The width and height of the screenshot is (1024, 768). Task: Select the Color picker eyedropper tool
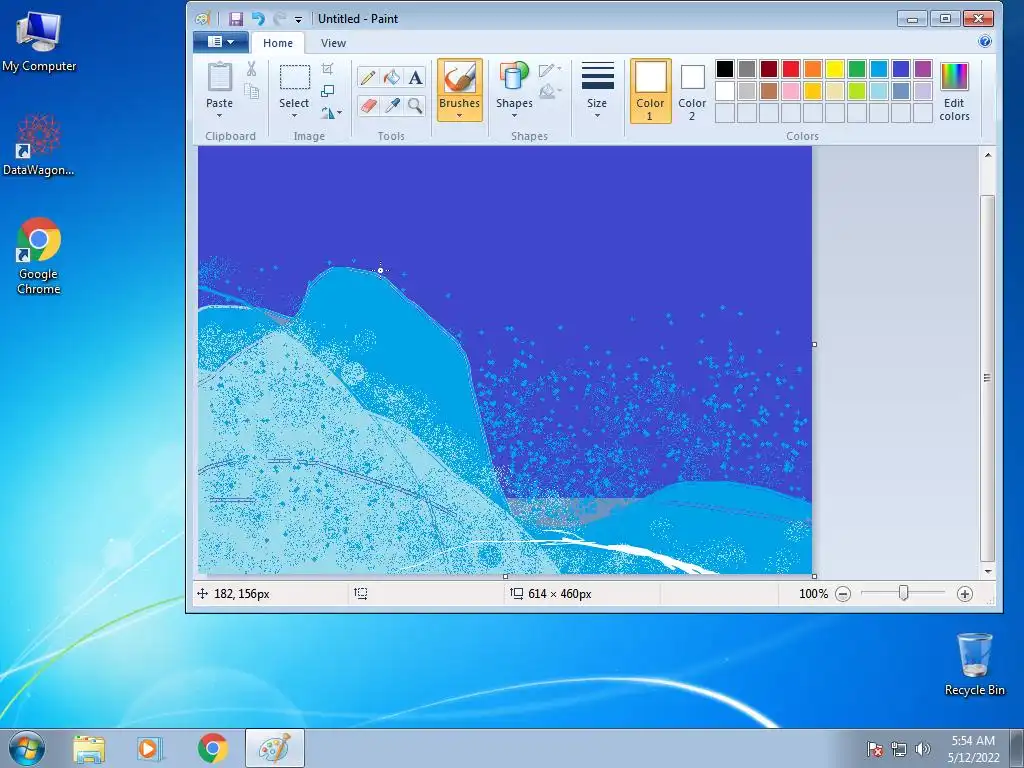click(392, 105)
